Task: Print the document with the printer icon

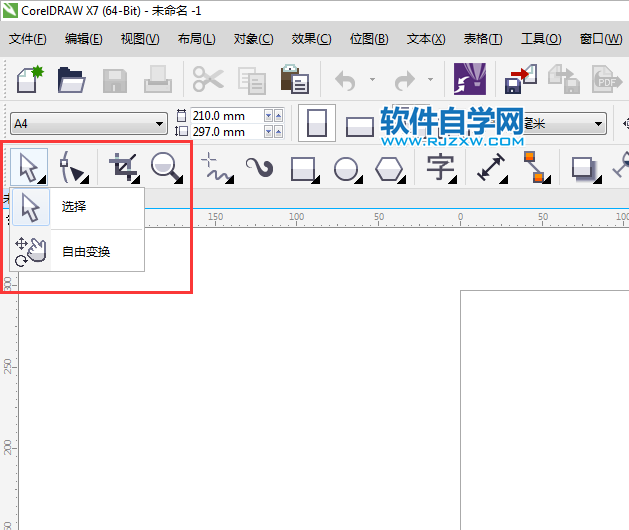Action: pos(158,79)
